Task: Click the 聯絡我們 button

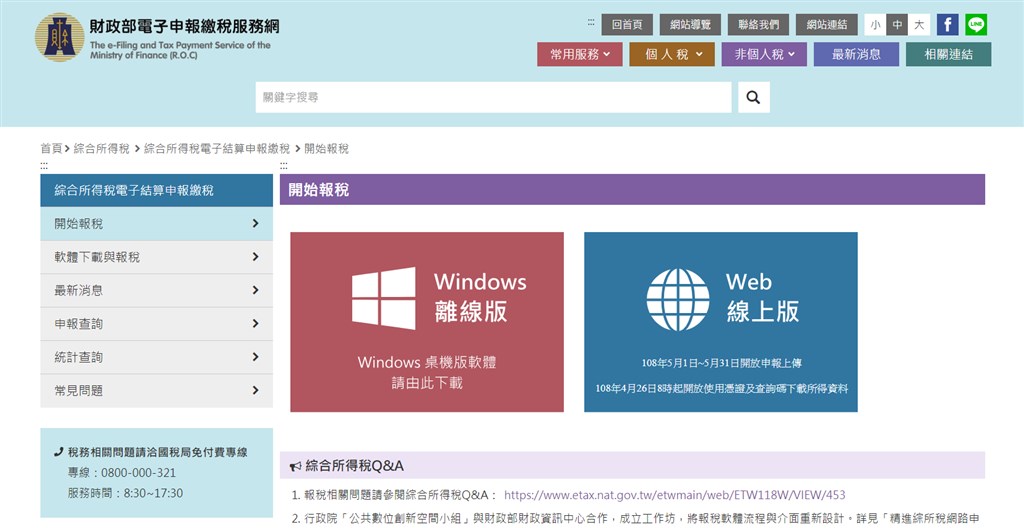Action: point(758,25)
